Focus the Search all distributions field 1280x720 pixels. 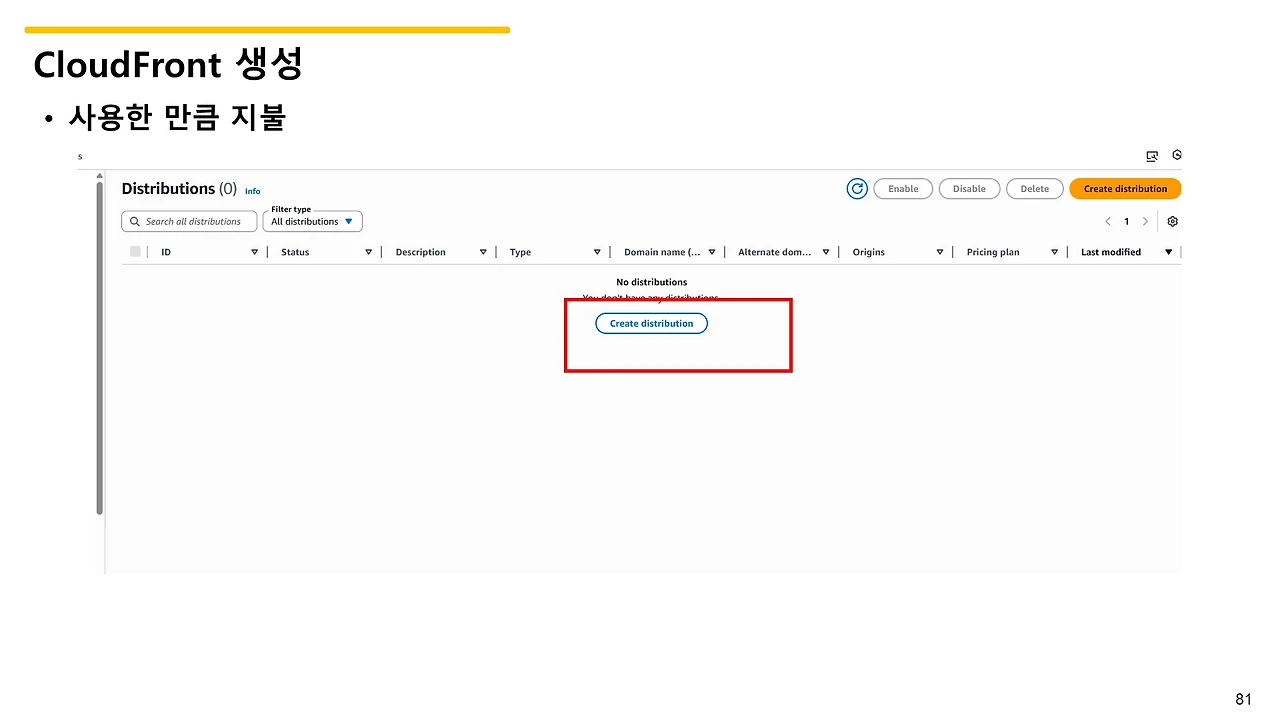[189, 222]
